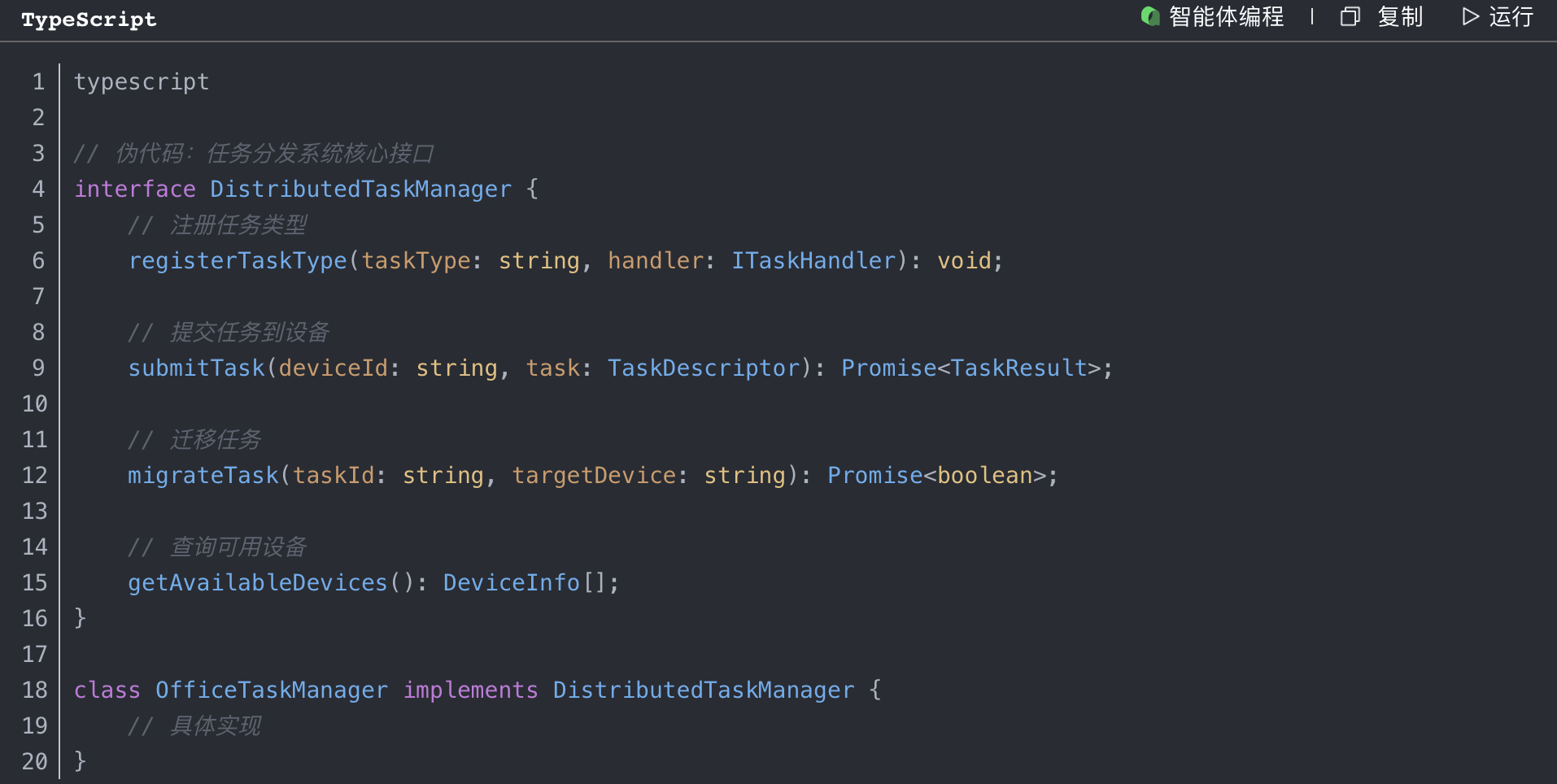
Task: Place cursor on the interface keyword
Action: click(x=135, y=189)
